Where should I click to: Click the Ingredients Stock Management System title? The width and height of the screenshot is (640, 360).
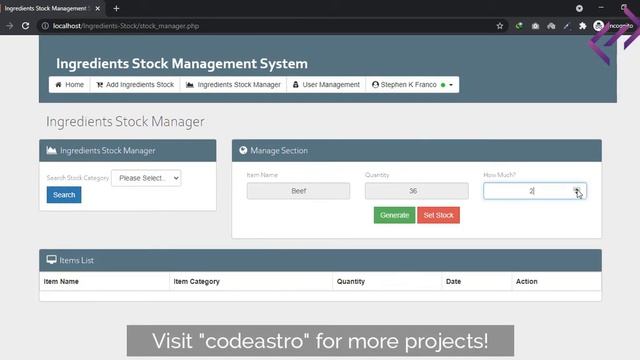[x=182, y=64]
